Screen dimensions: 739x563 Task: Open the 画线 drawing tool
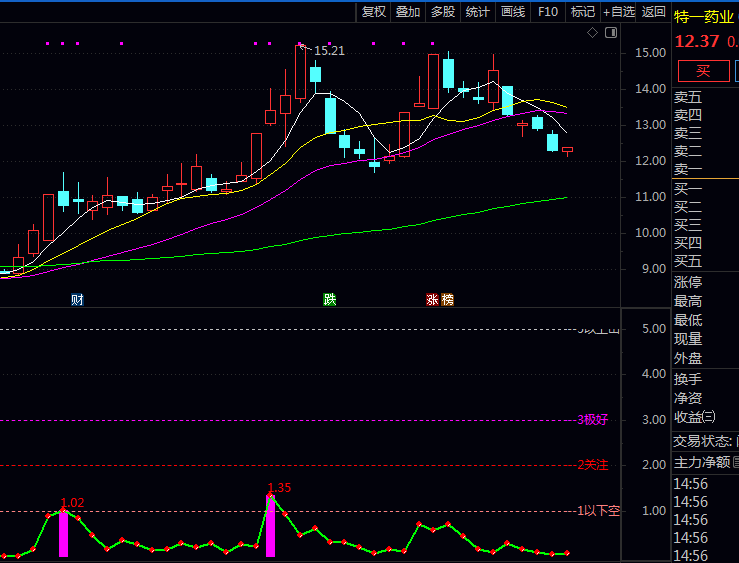click(x=512, y=12)
